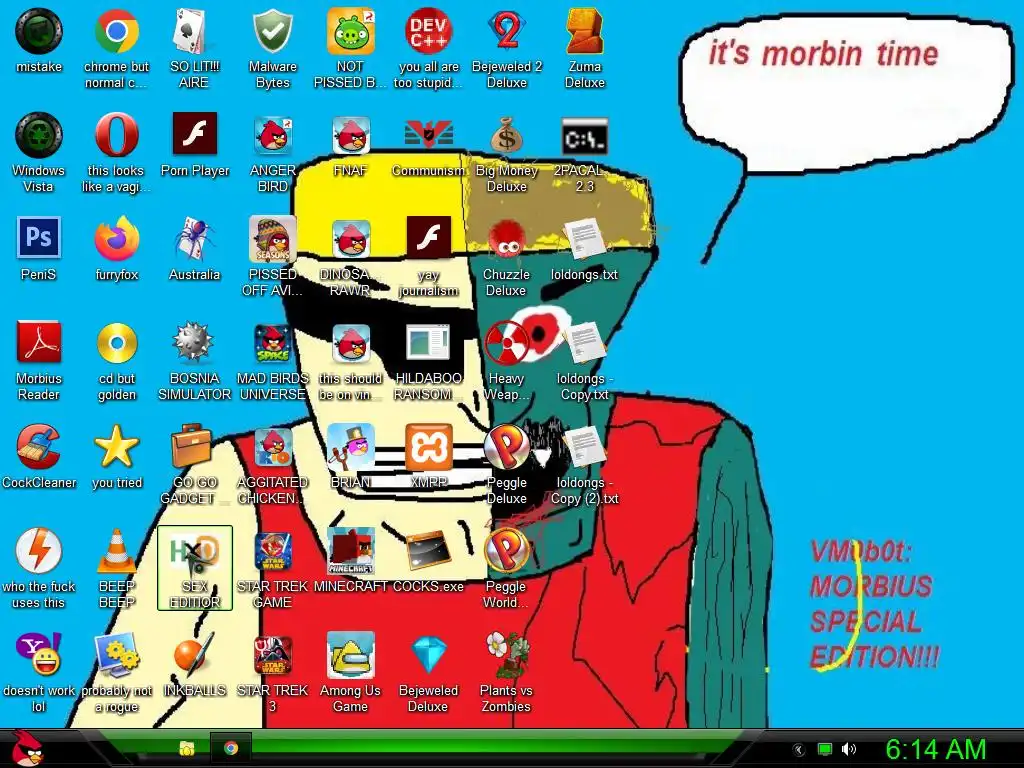The width and height of the screenshot is (1024, 768).
Task: Open the '.exe' black console icon
Action: coord(428,552)
